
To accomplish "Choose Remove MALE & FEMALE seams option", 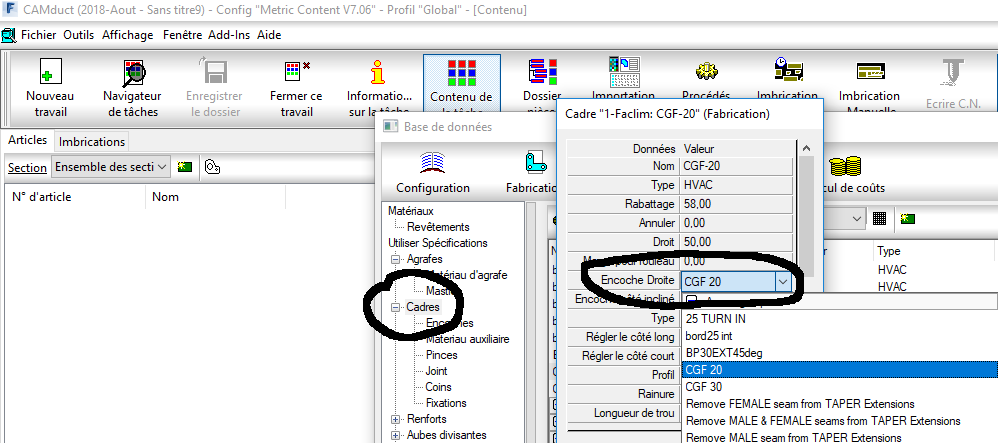I will [840, 421].
